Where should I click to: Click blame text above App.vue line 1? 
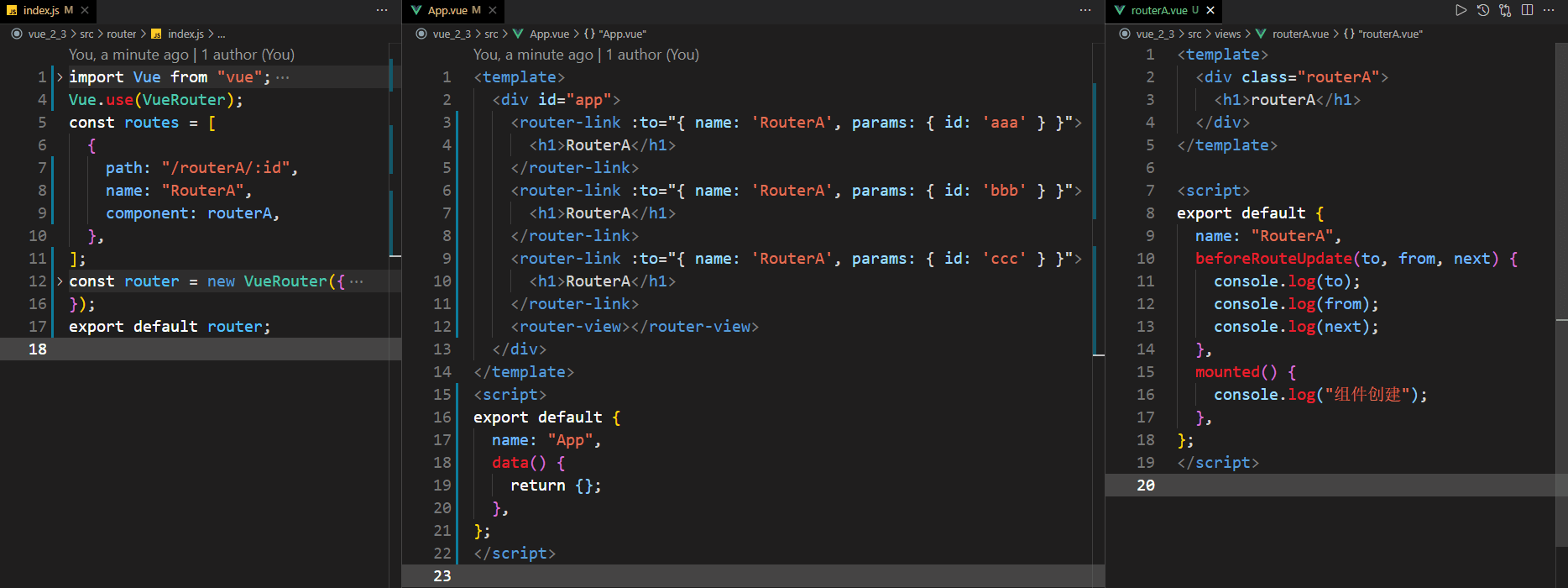(x=586, y=55)
